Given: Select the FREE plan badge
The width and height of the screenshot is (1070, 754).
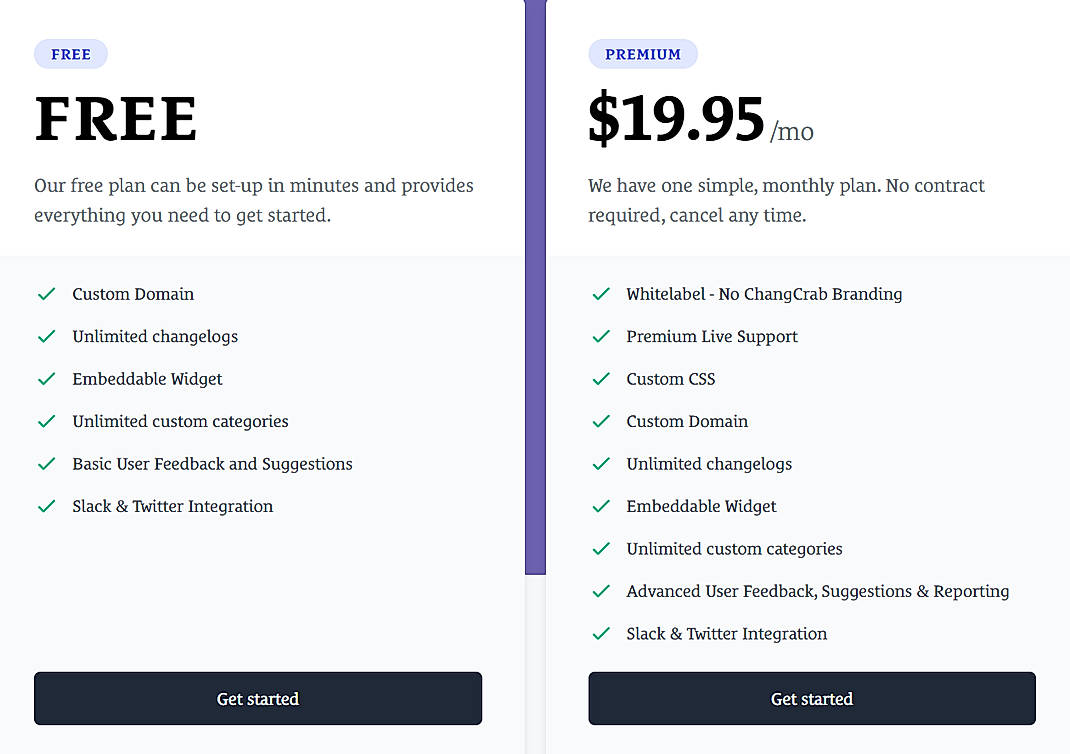Looking at the screenshot, I should (70, 54).
